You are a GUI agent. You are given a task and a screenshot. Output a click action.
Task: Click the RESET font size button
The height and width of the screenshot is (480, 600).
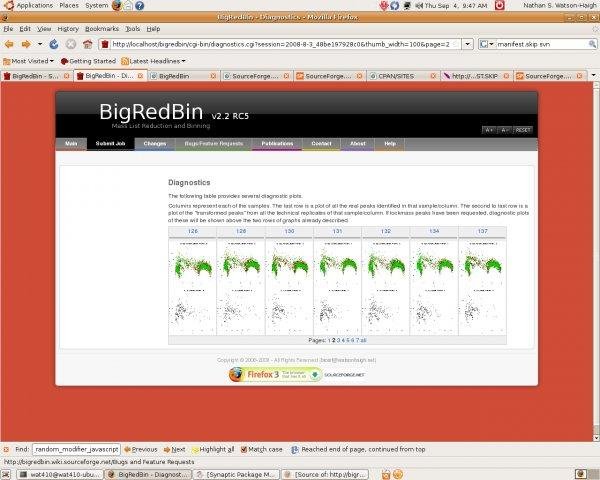tap(523, 130)
